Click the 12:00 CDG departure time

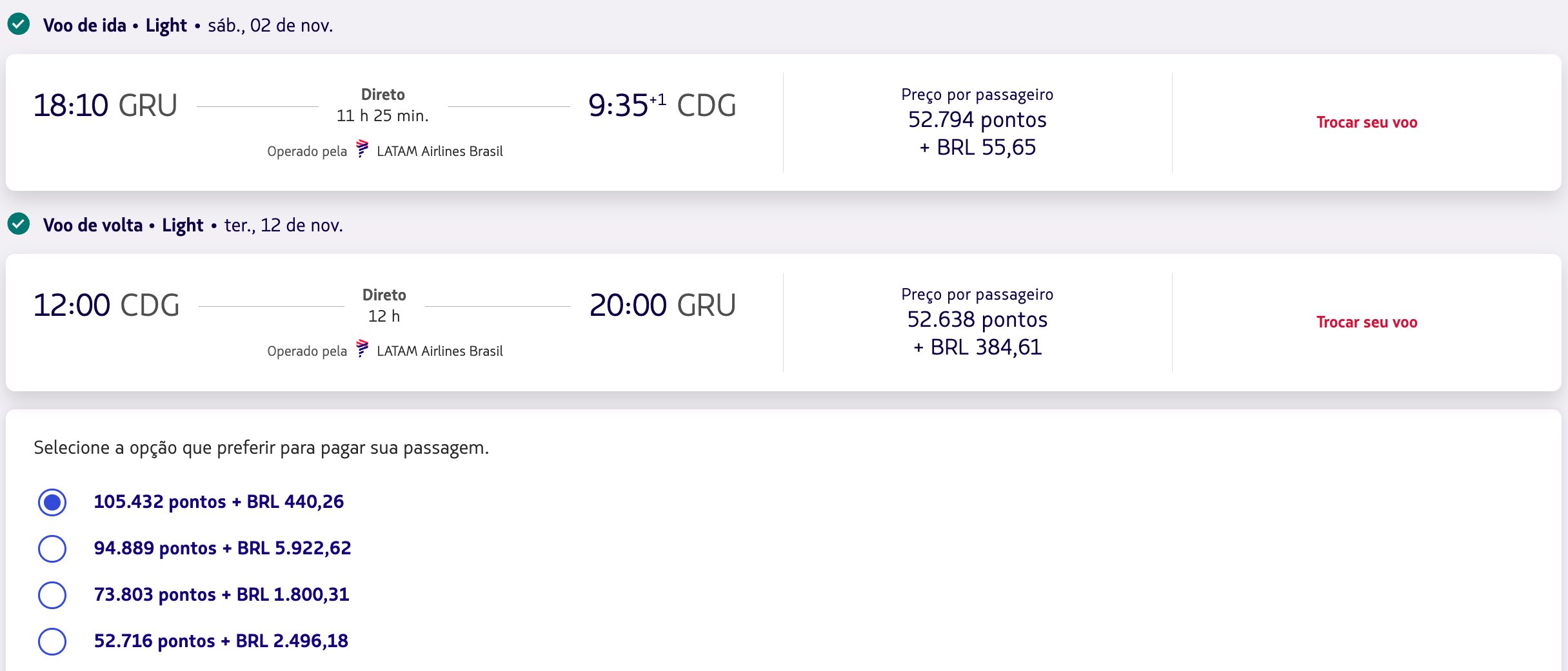click(106, 306)
